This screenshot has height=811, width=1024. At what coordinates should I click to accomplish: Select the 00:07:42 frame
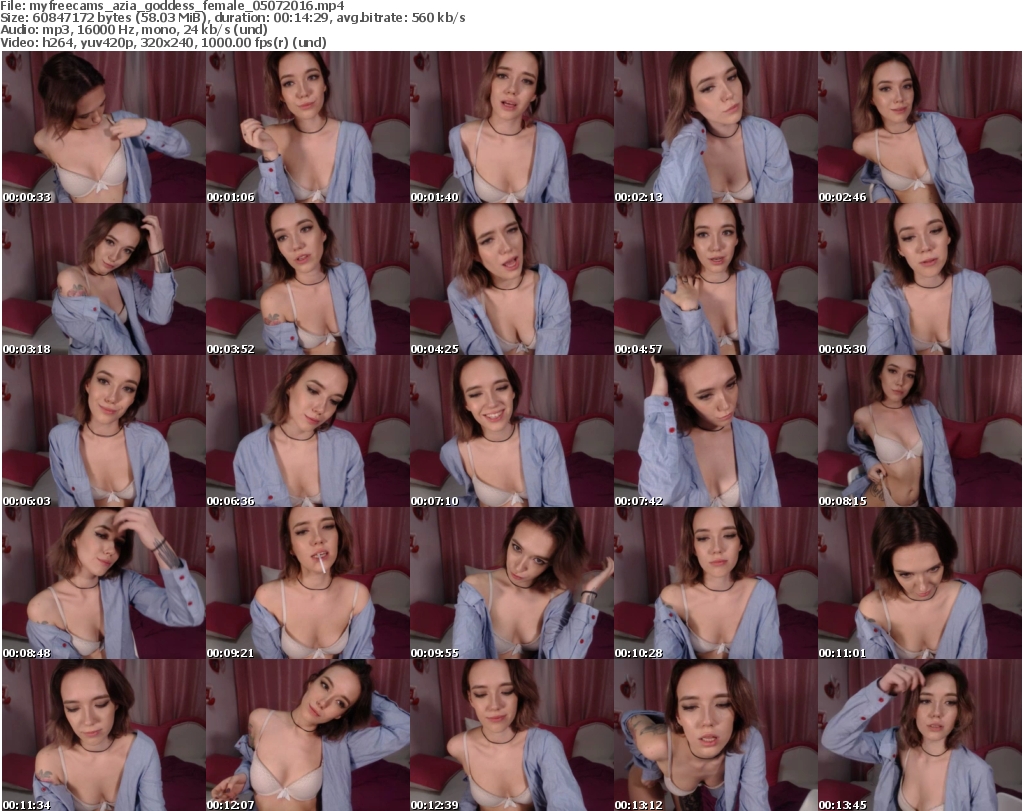pyautogui.click(x=715, y=432)
